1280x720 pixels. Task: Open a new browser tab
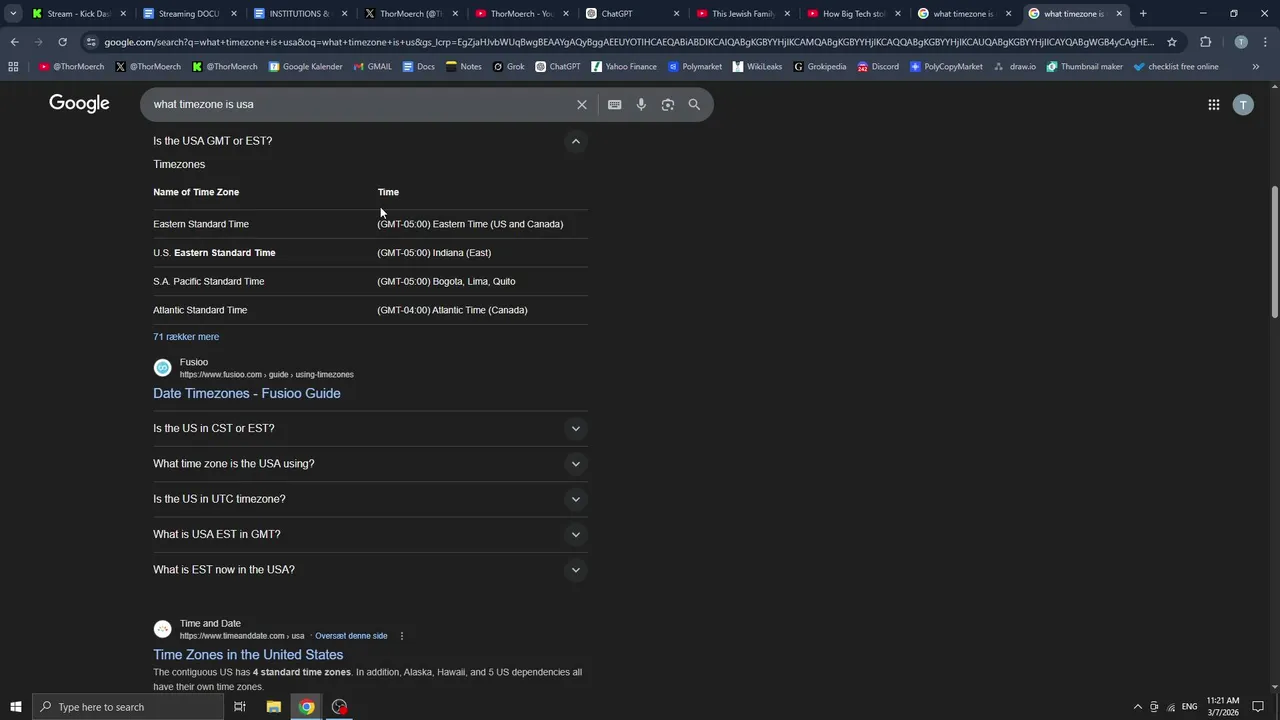click(x=1143, y=14)
